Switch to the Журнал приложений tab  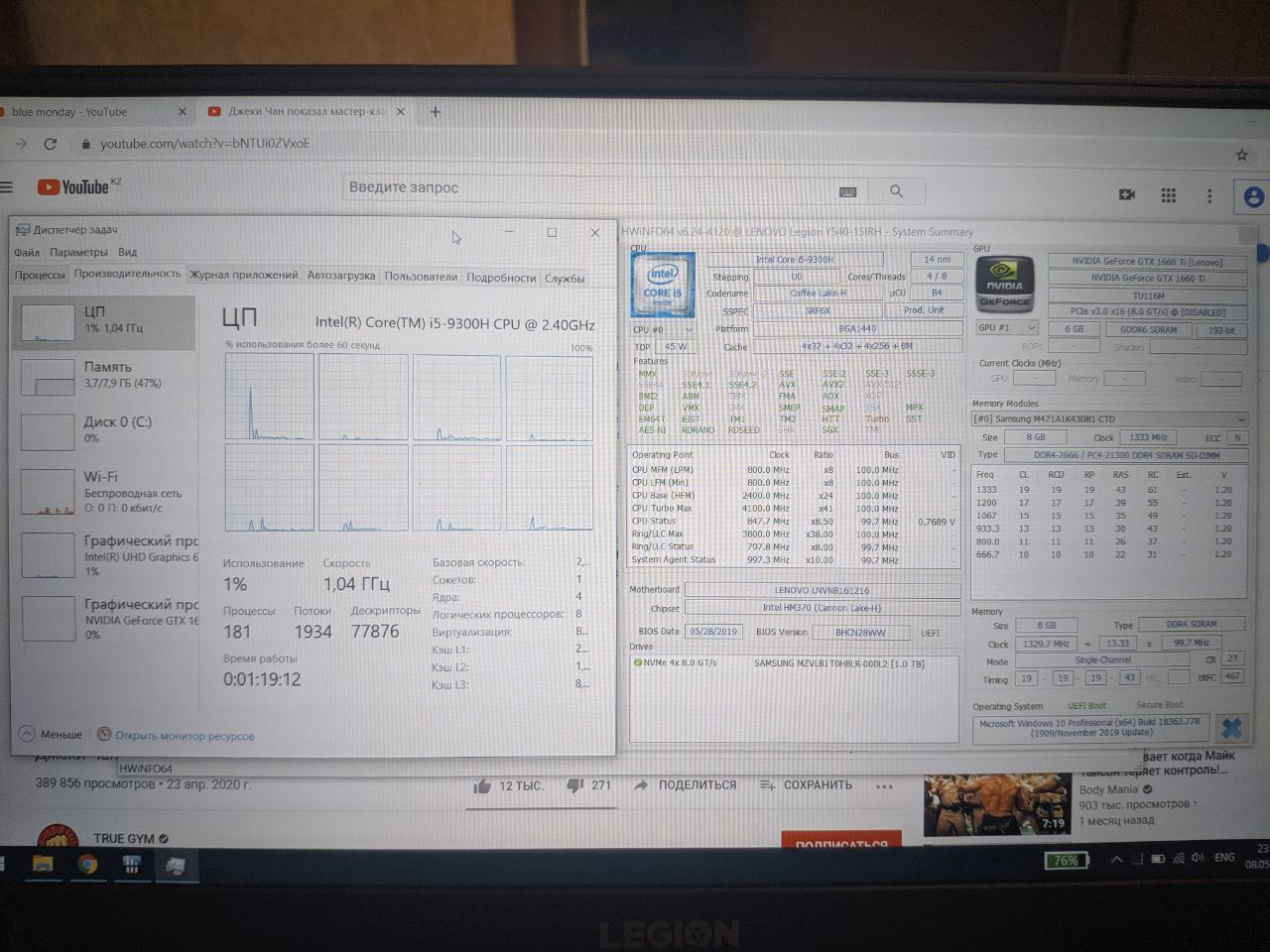click(244, 275)
